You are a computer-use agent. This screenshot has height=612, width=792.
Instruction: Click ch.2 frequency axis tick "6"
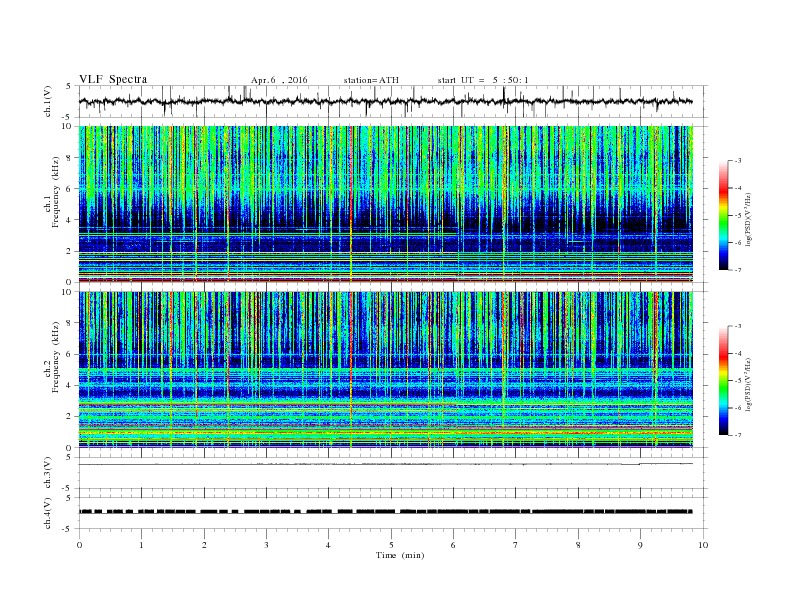(70, 354)
